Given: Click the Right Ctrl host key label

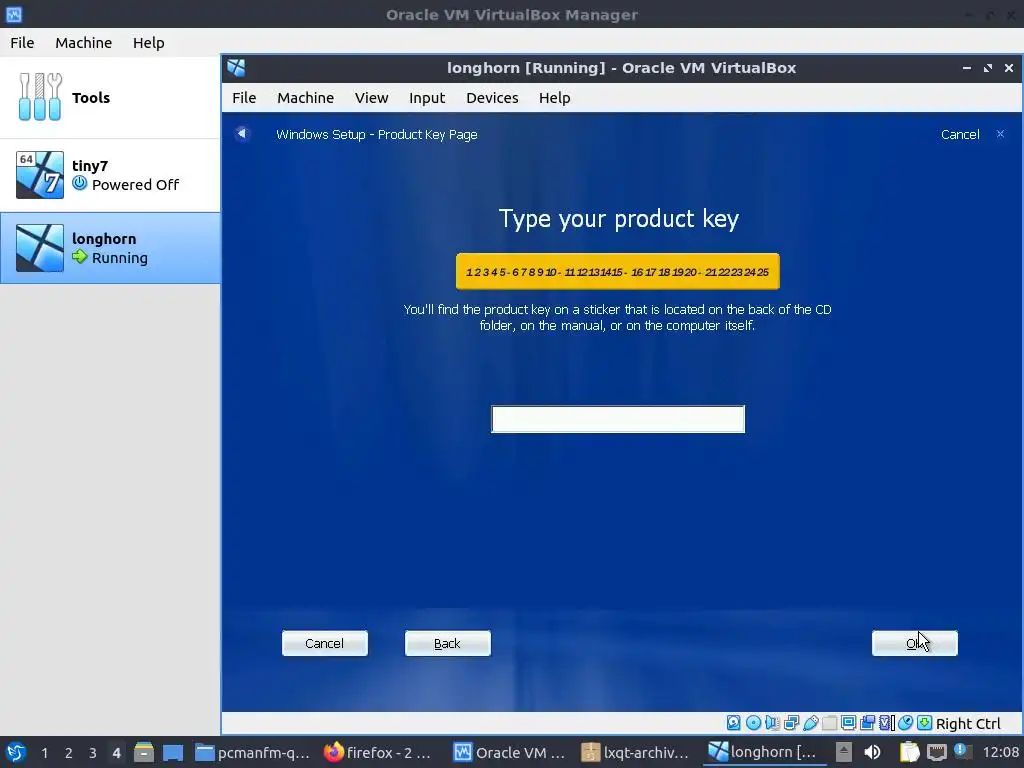Looking at the screenshot, I should 968,723.
